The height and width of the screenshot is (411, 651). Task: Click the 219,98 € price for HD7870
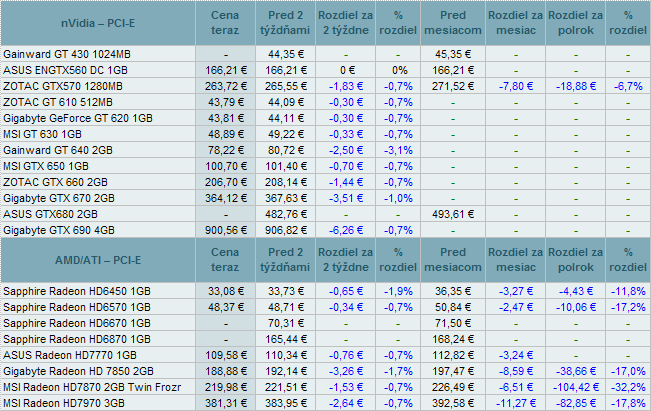(x=225, y=387)
